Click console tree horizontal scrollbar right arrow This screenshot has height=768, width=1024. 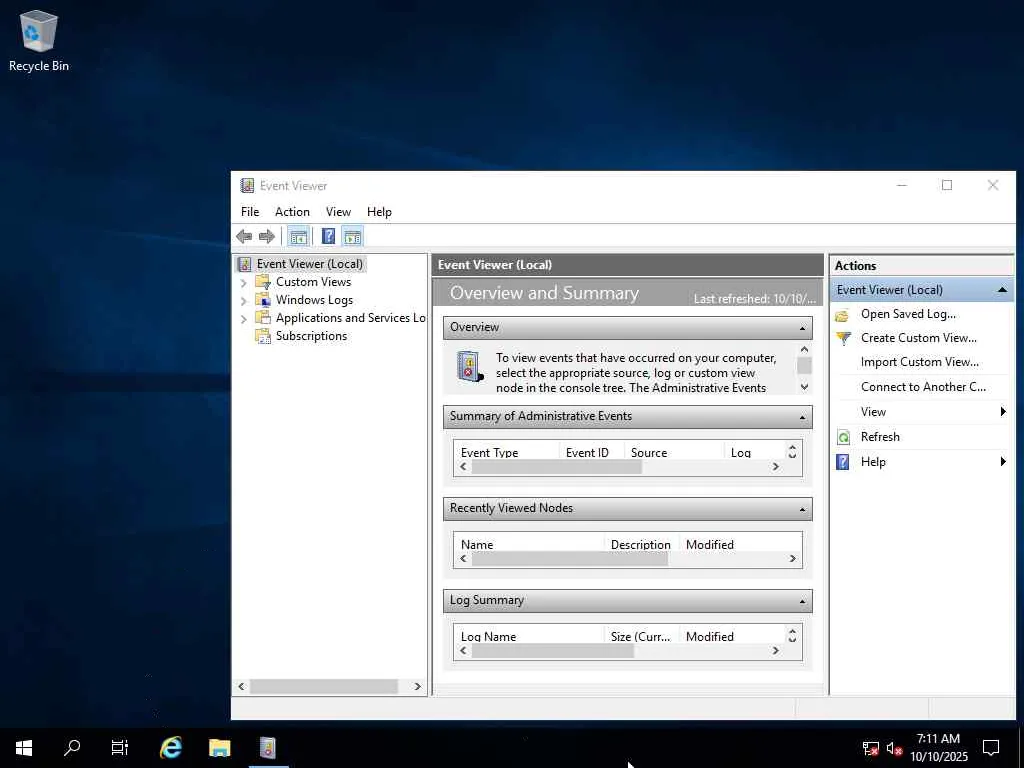pyautogui.click(x=417, y=686)
